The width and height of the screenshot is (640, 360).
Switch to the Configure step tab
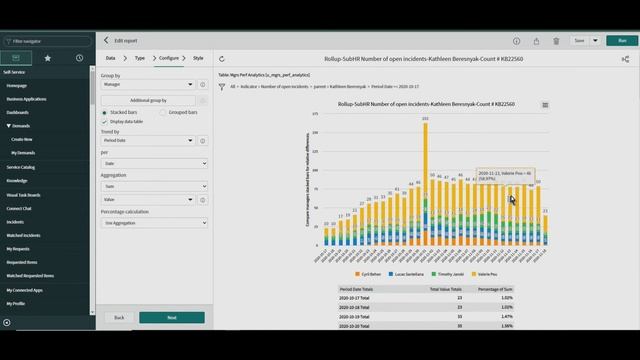pos(169,58)
